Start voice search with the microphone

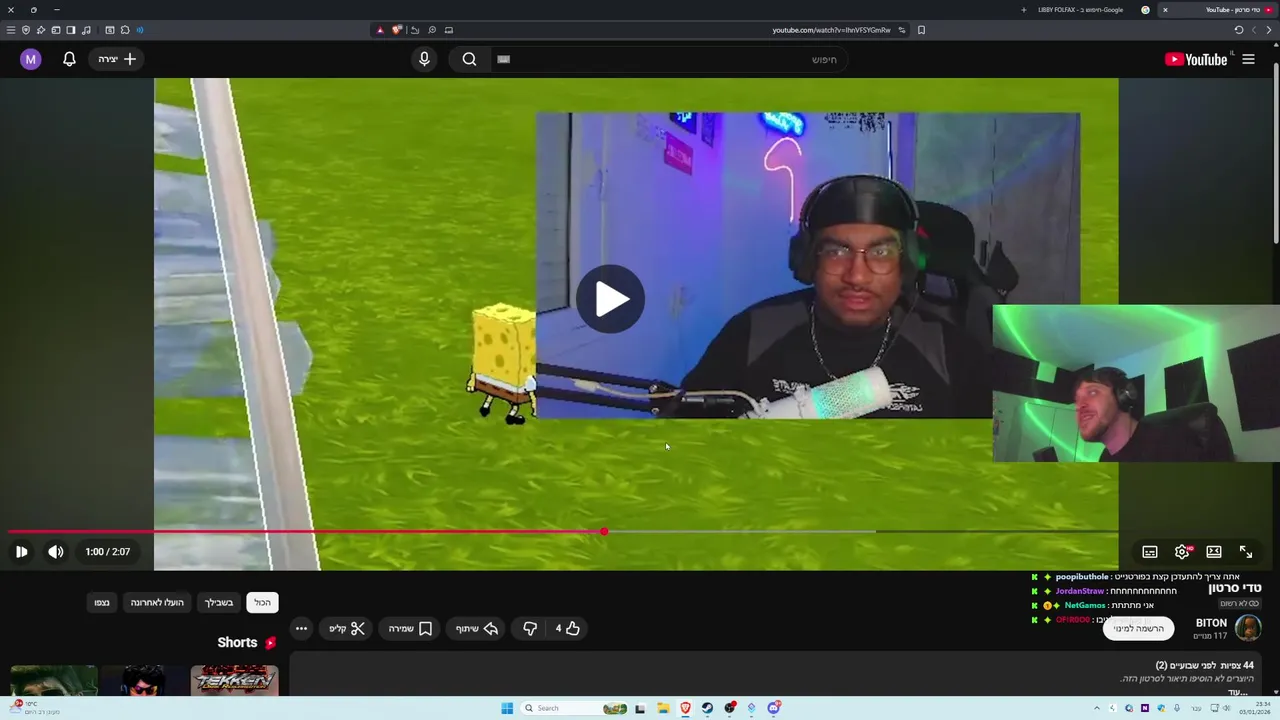pos(424,59)
